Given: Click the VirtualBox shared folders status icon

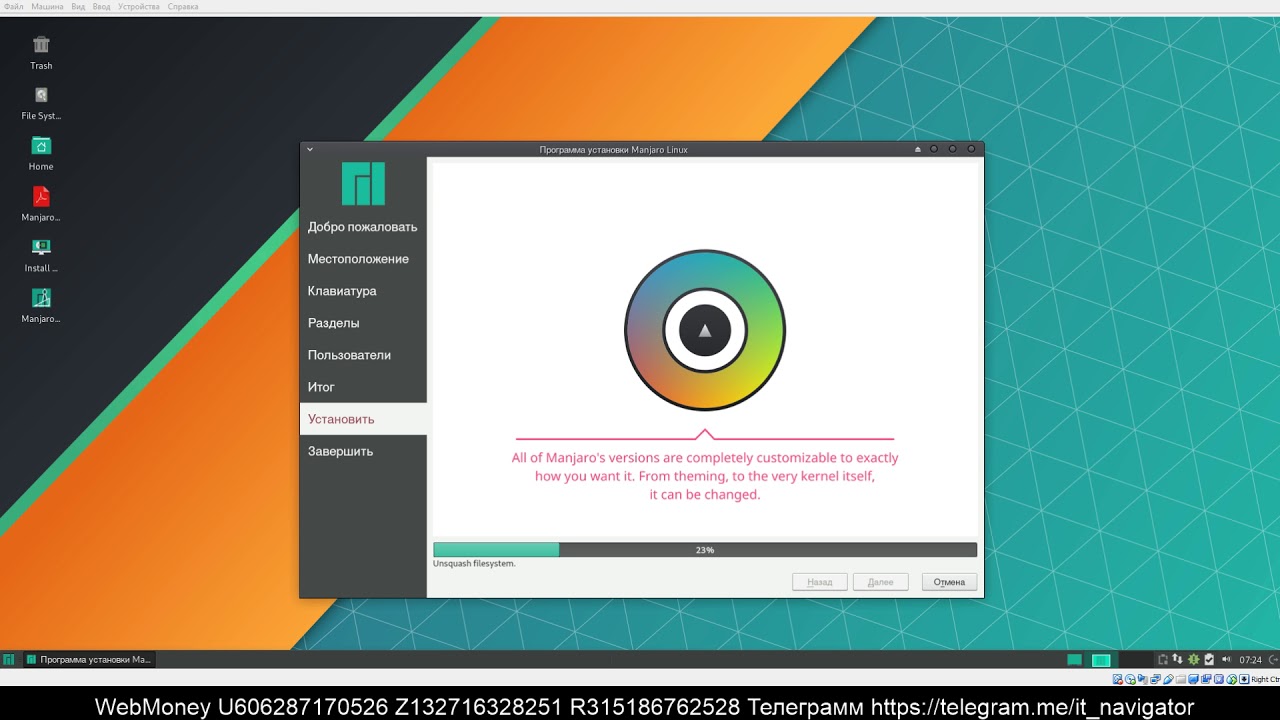Looking at the screenshot, I should (x=1180, y=679).
